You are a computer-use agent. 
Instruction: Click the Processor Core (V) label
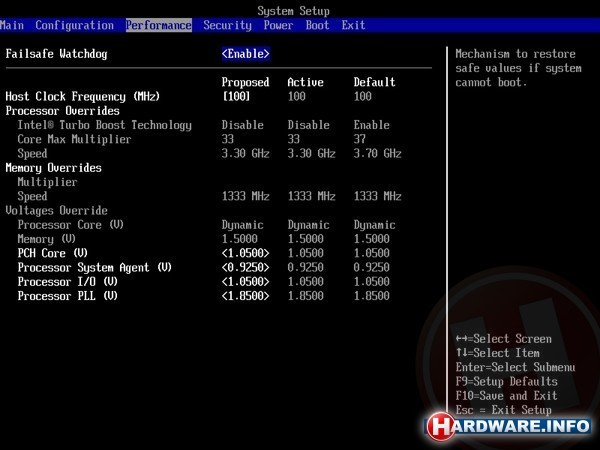tap(71, 225)
